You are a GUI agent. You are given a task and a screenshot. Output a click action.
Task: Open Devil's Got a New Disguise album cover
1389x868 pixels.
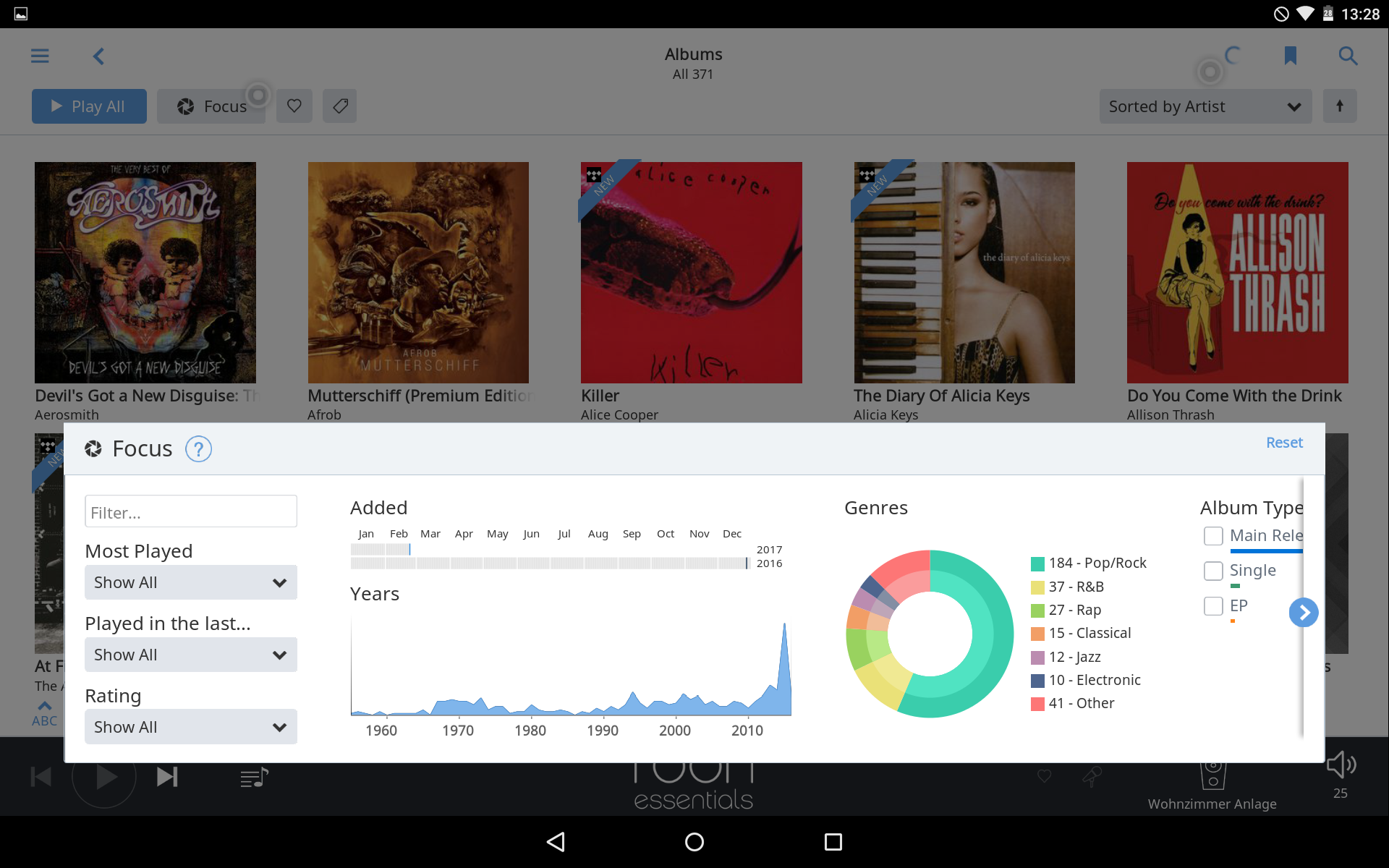pyautogui.click(x=145, y=273)
